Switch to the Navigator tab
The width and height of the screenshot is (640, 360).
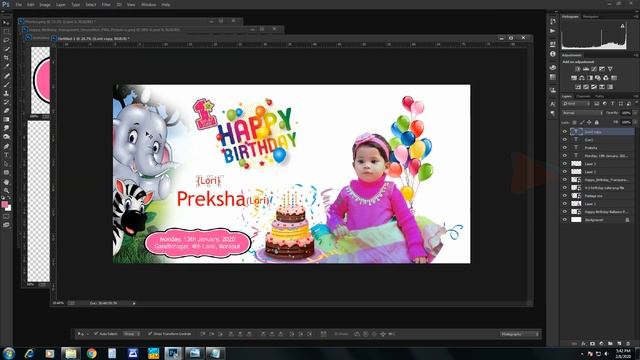(591, 17)
